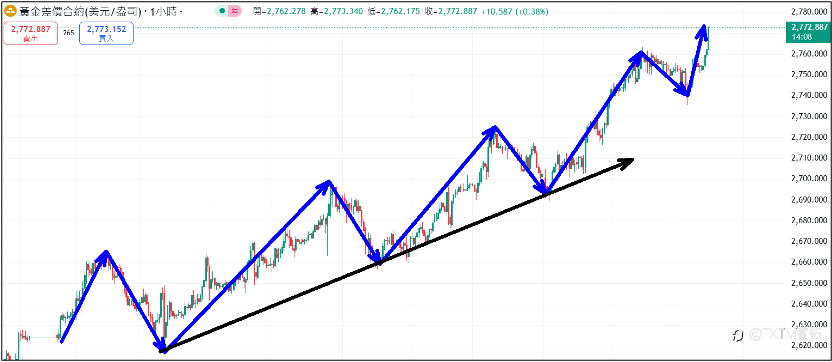Screen dimensions: 832x362
Task: Click the 2,760.000 price axis label
Action: coord(808,54)
